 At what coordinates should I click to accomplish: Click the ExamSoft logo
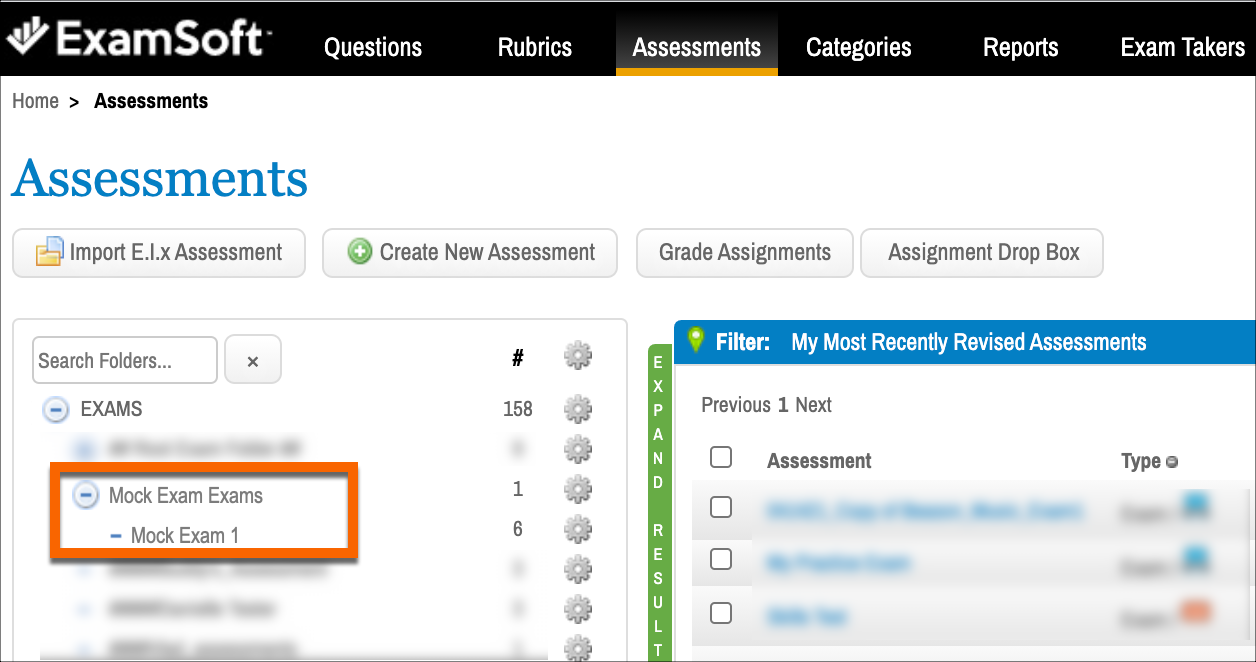139,37
